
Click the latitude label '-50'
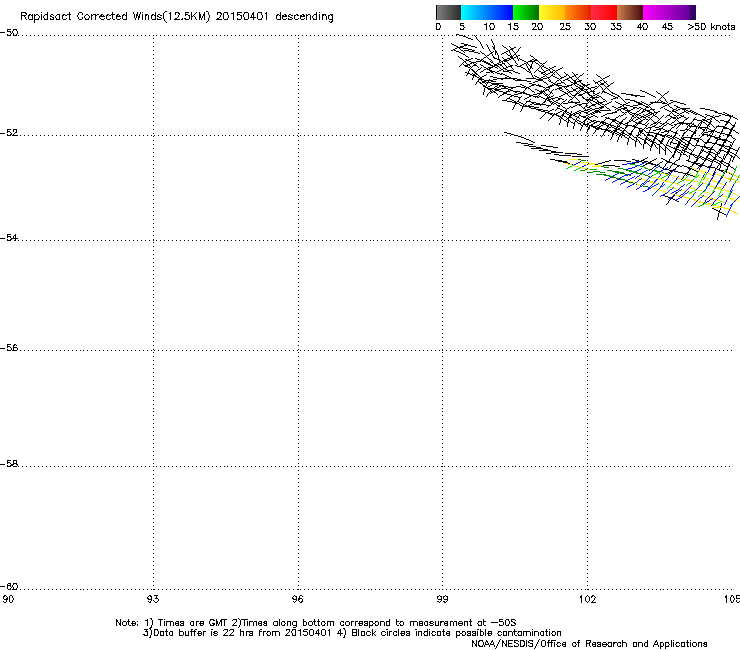point(9,33)
